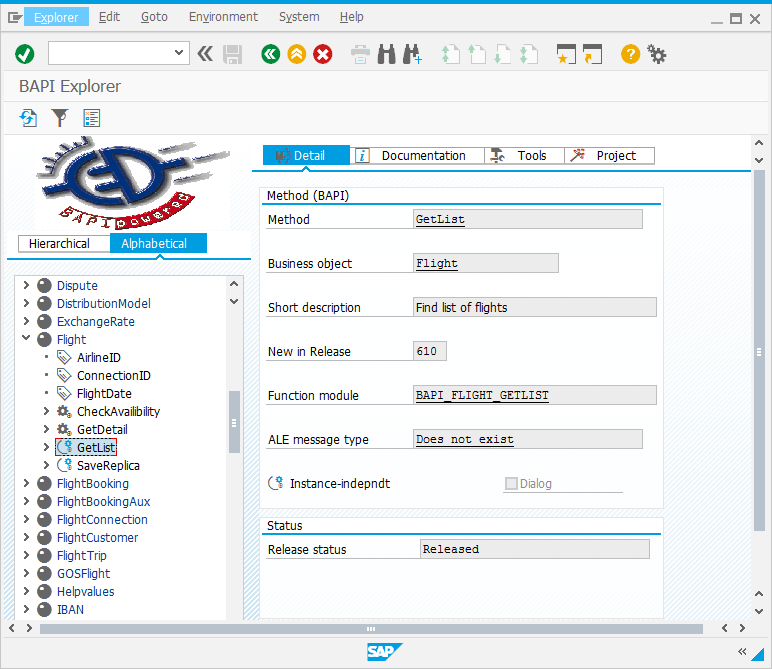Click the Released status field
The width and height of the screenshot is (772, 669).
tap(535, 549)
